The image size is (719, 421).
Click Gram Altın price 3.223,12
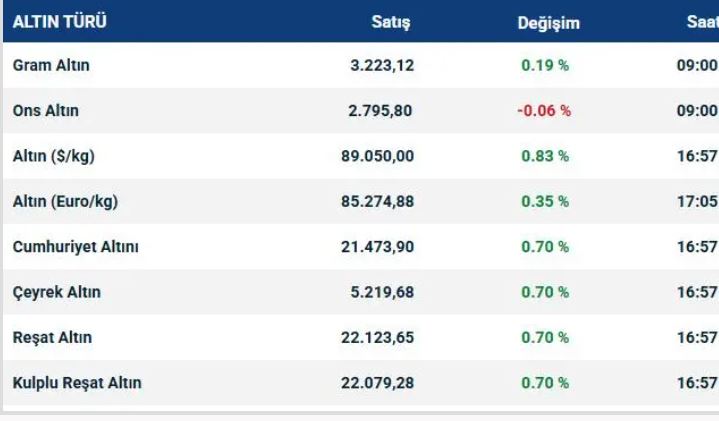381,66
